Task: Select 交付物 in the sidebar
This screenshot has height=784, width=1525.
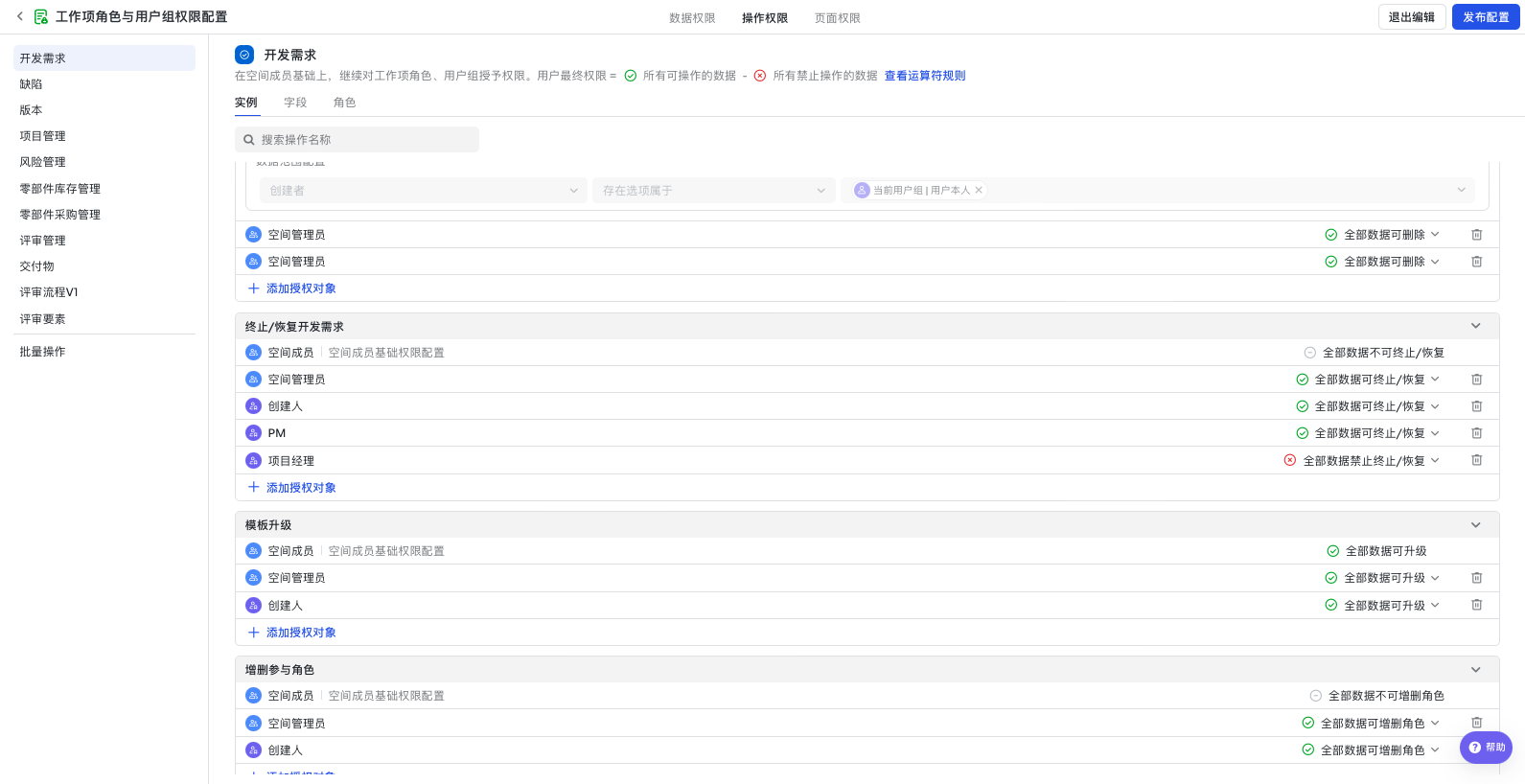Action: click(104, 266)
